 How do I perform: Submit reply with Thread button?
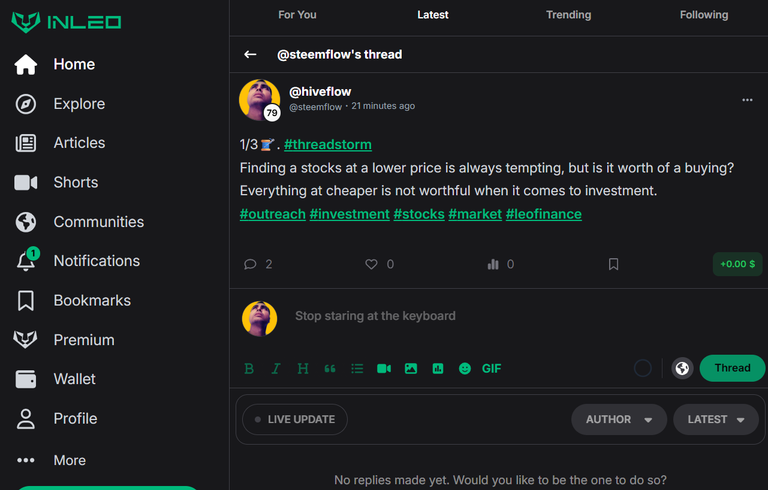click(732, 368)
